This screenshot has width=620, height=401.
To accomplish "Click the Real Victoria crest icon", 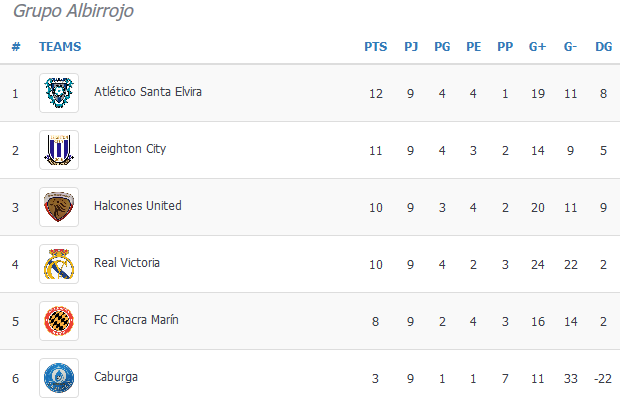I will pos(59,264).
